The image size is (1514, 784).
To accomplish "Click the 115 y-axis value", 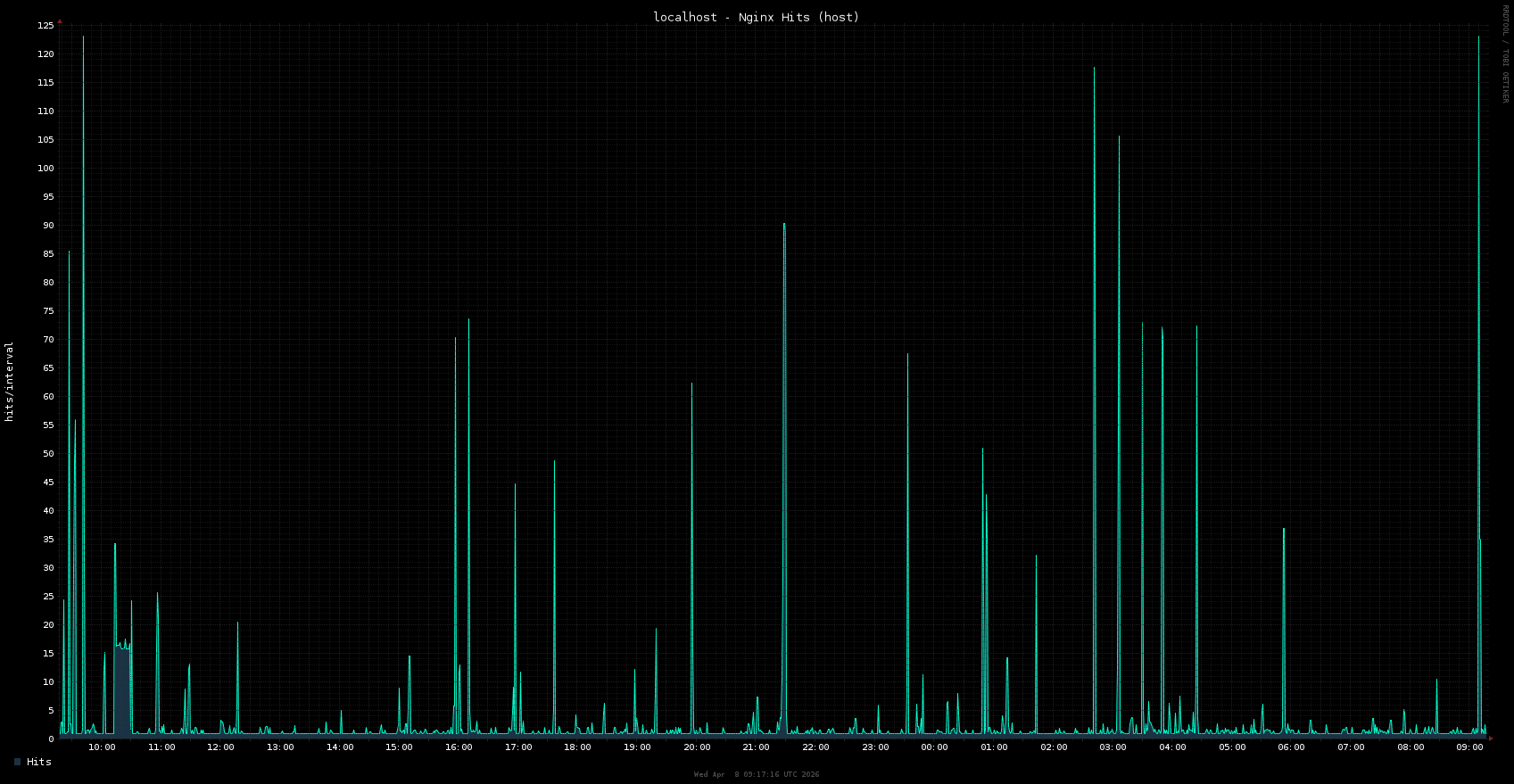I will click(46, 83).
